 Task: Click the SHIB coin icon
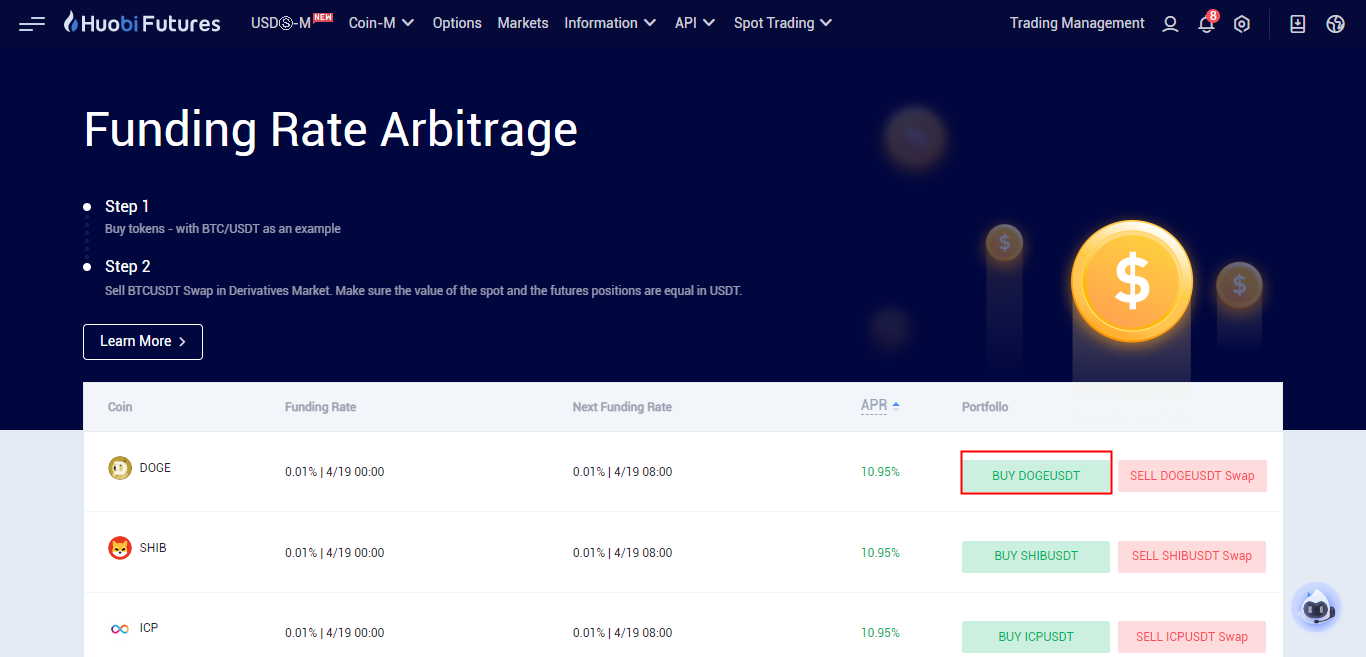[x=120, y=548]
